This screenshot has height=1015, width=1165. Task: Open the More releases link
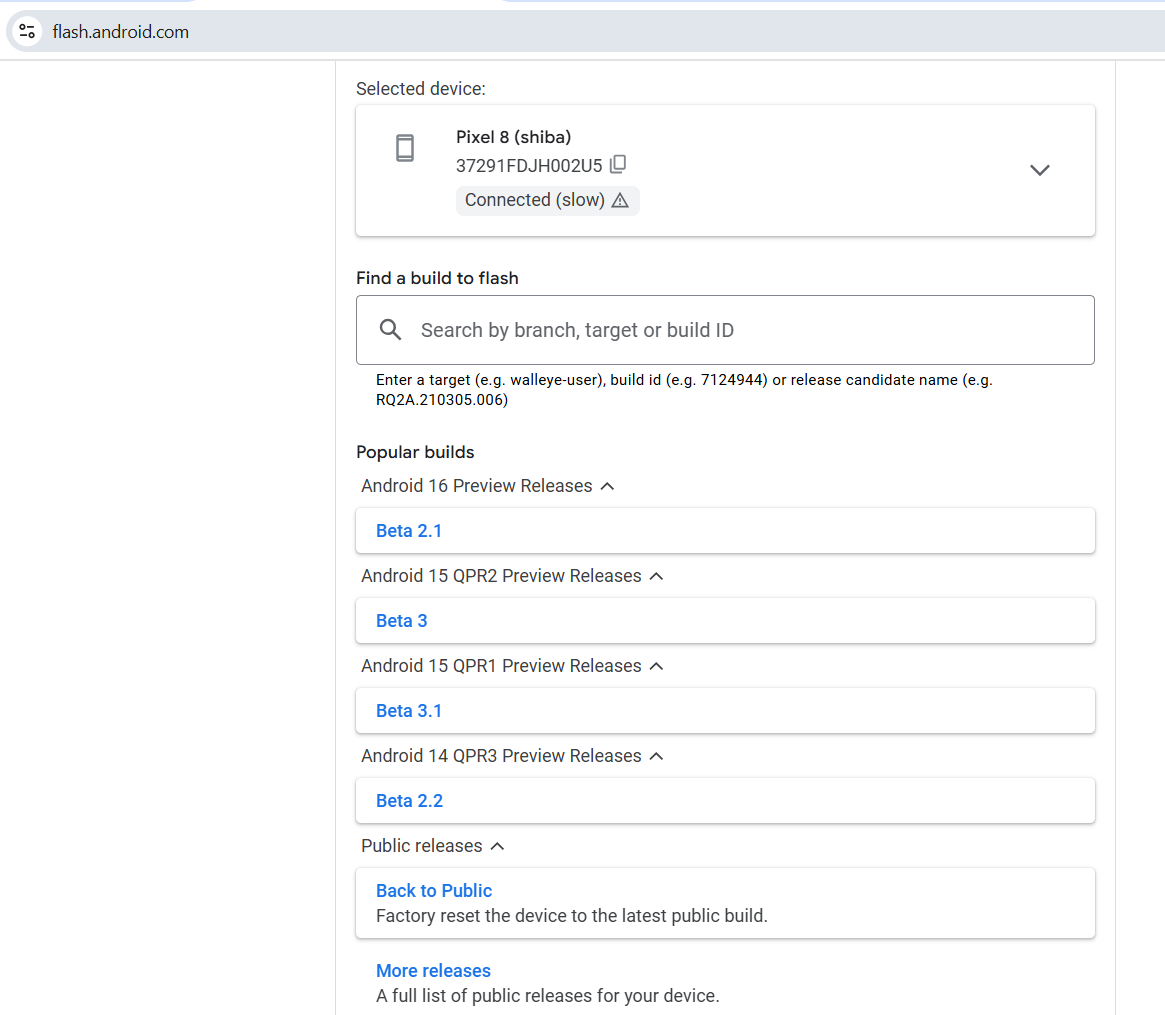point(433,971)
